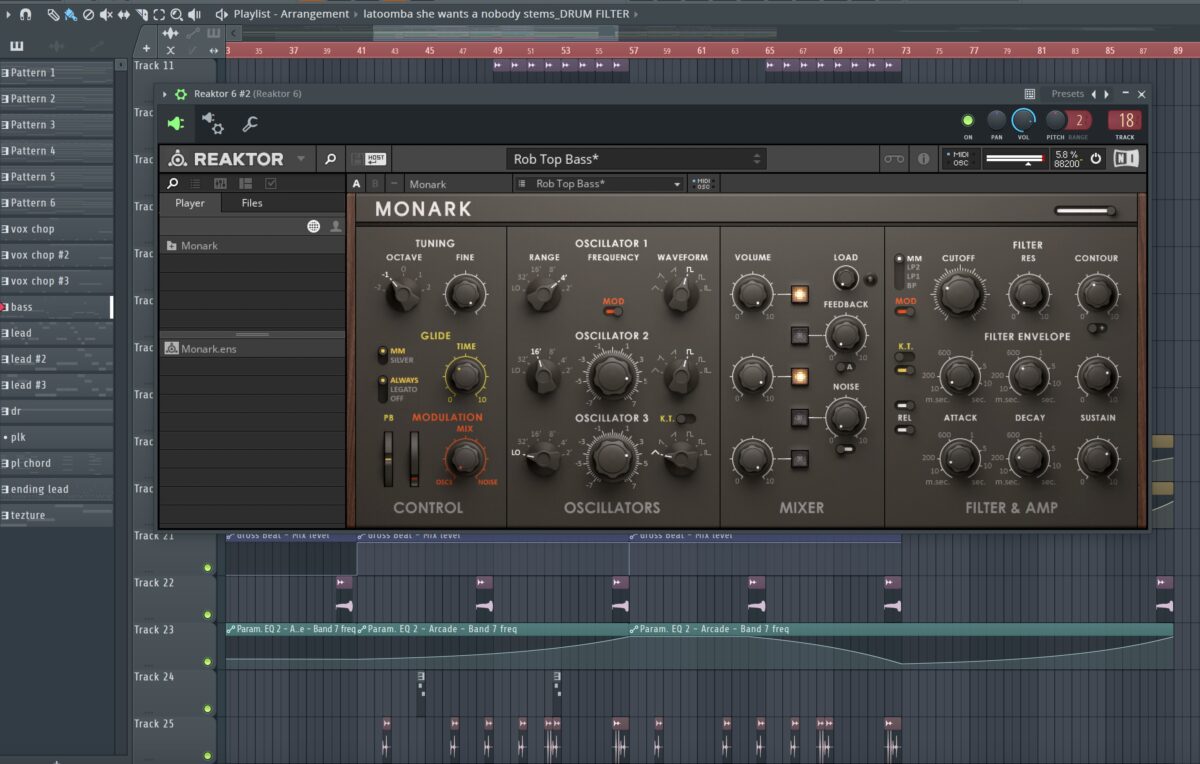Select the pencil draw tool in playlist toolbar

tap(53, 14)
